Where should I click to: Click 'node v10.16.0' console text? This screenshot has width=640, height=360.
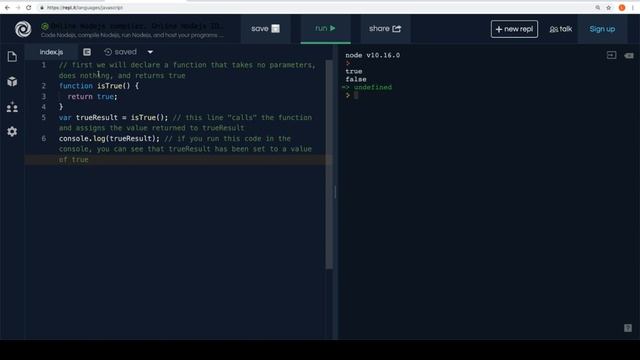tap(373, 55)
